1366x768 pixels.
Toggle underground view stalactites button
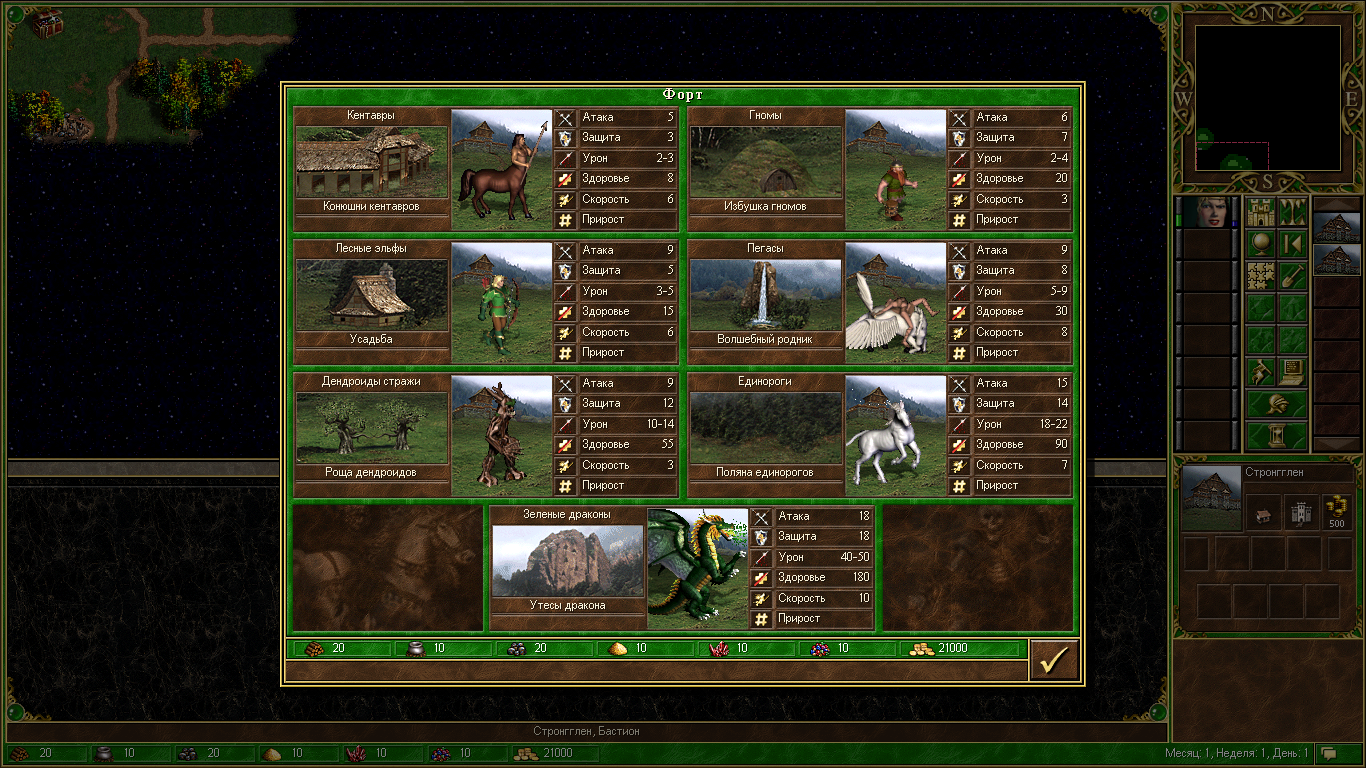click(x=1292, y=213)
